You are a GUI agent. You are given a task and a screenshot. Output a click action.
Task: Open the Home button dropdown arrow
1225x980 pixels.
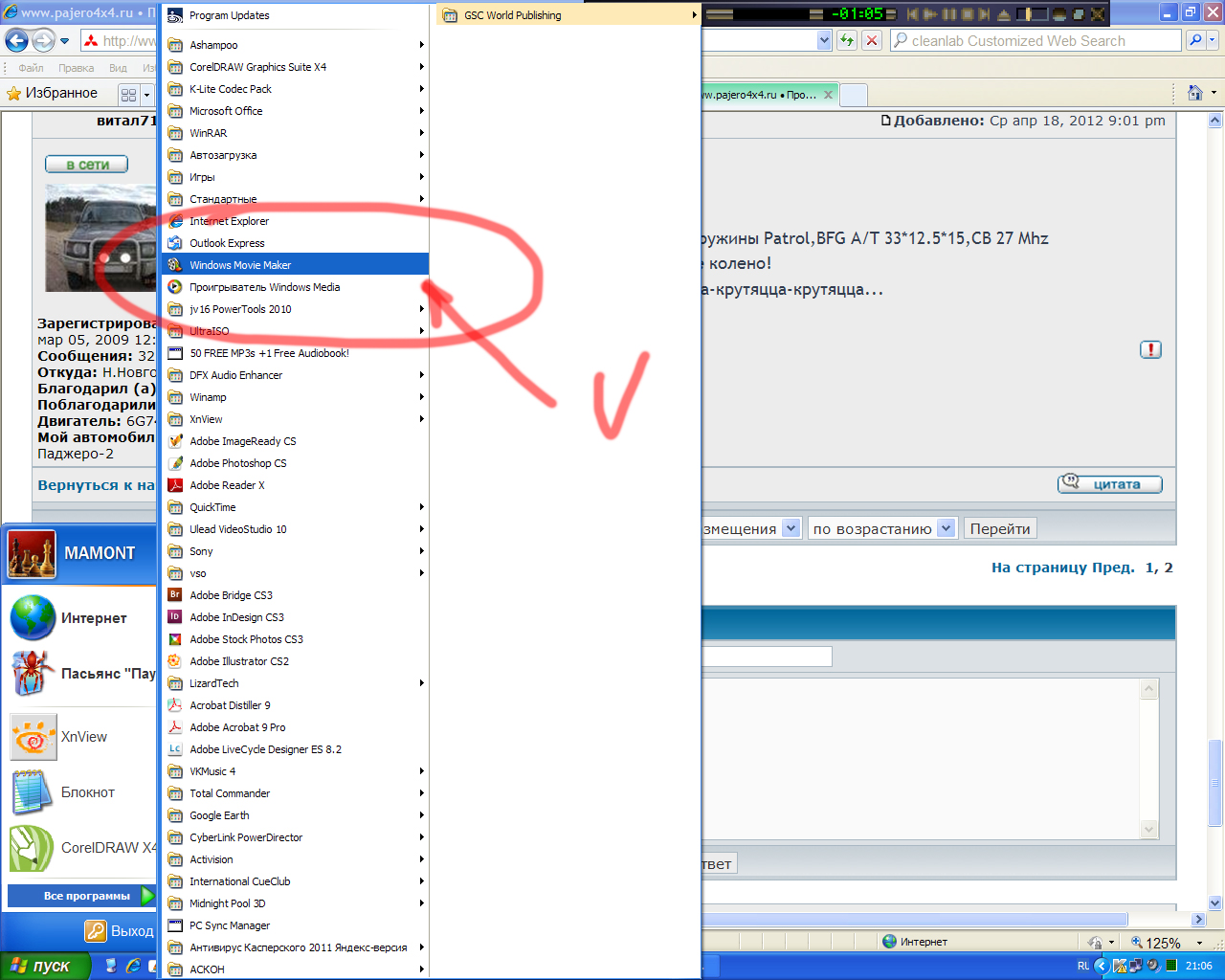(x=1214, y=93)
